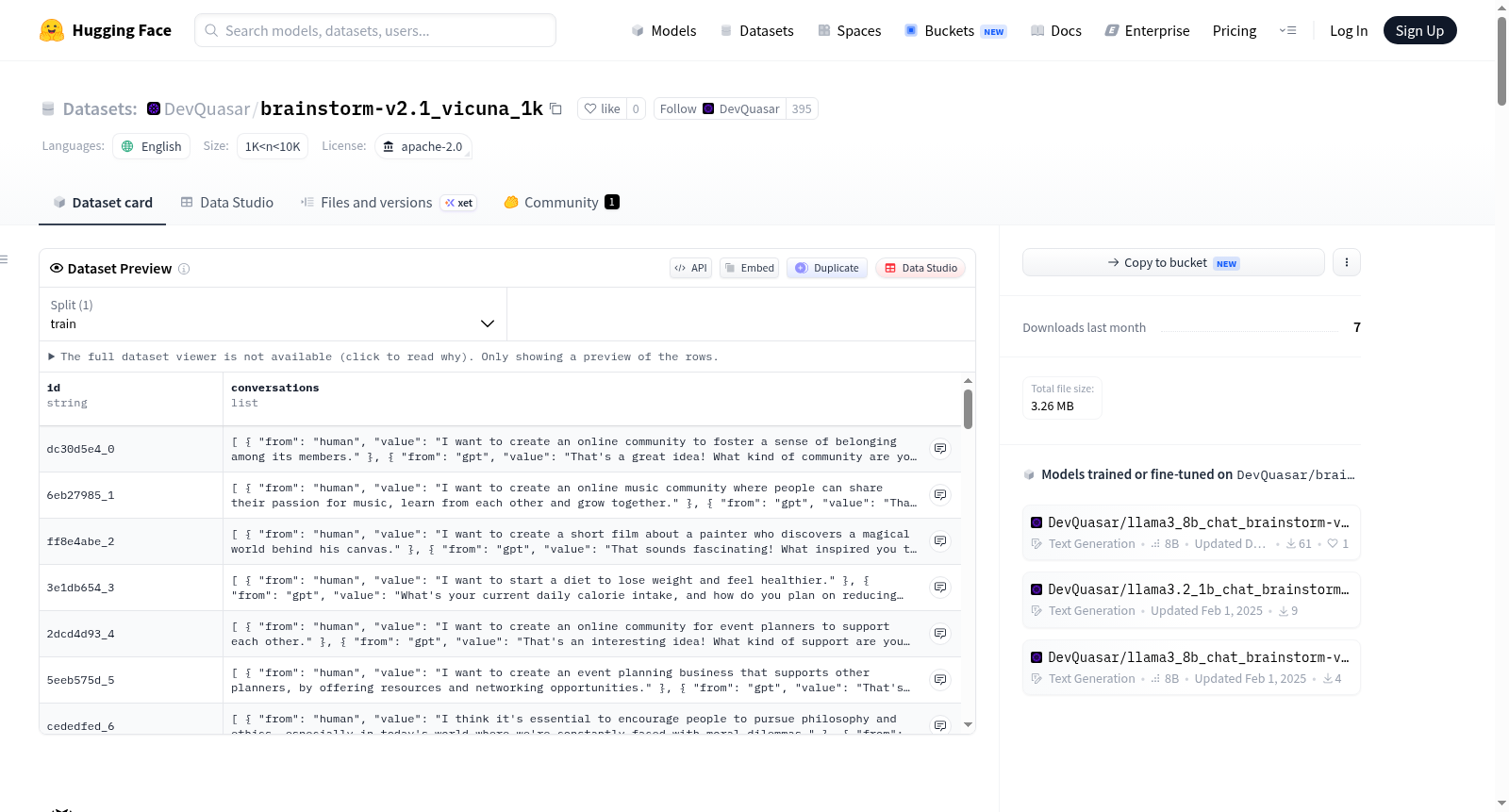The image size is (1509, 812).
Task: Click the preview table vertical scrollbar thumb
Action: [x=968, y=408]
